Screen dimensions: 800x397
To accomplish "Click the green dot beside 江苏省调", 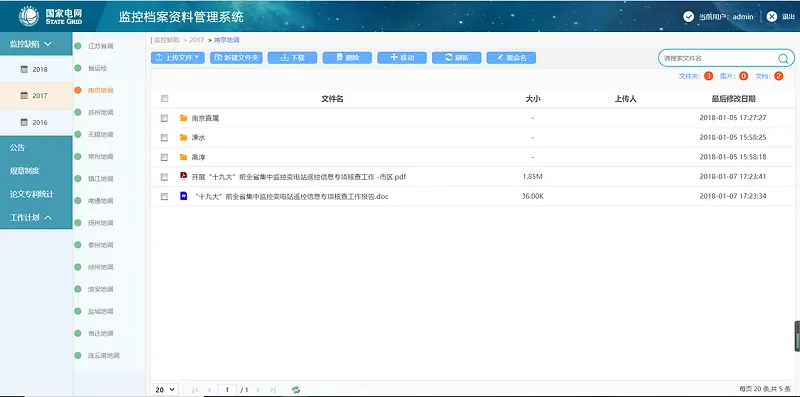I will [78, 46].
